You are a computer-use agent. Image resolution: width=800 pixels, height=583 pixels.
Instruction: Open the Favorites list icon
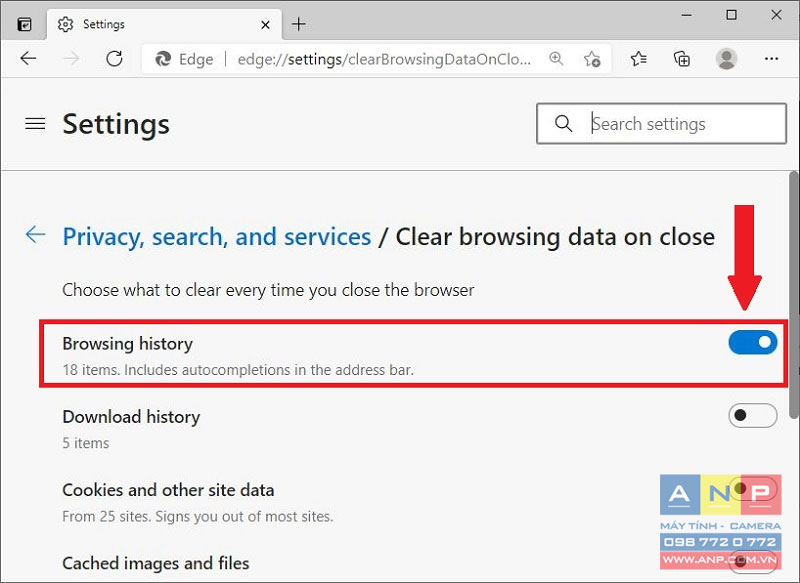click(x=638, y=59)
